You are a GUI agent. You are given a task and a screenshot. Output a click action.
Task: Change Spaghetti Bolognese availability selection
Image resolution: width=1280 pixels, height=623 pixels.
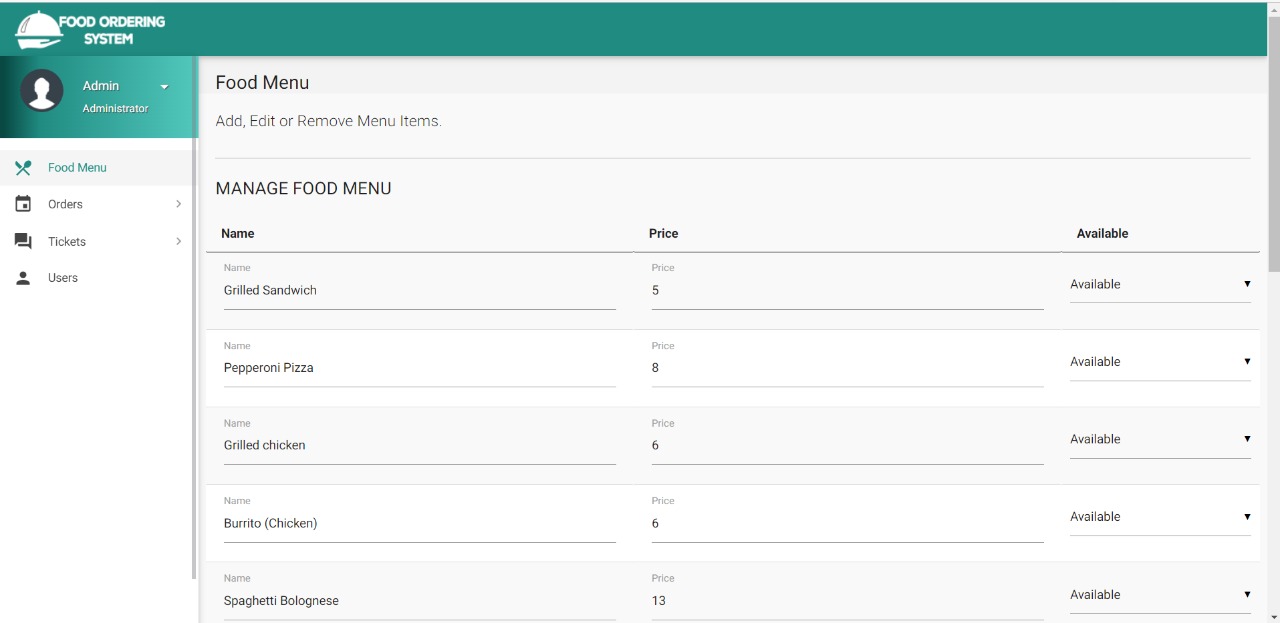(x=1160, y=594)
